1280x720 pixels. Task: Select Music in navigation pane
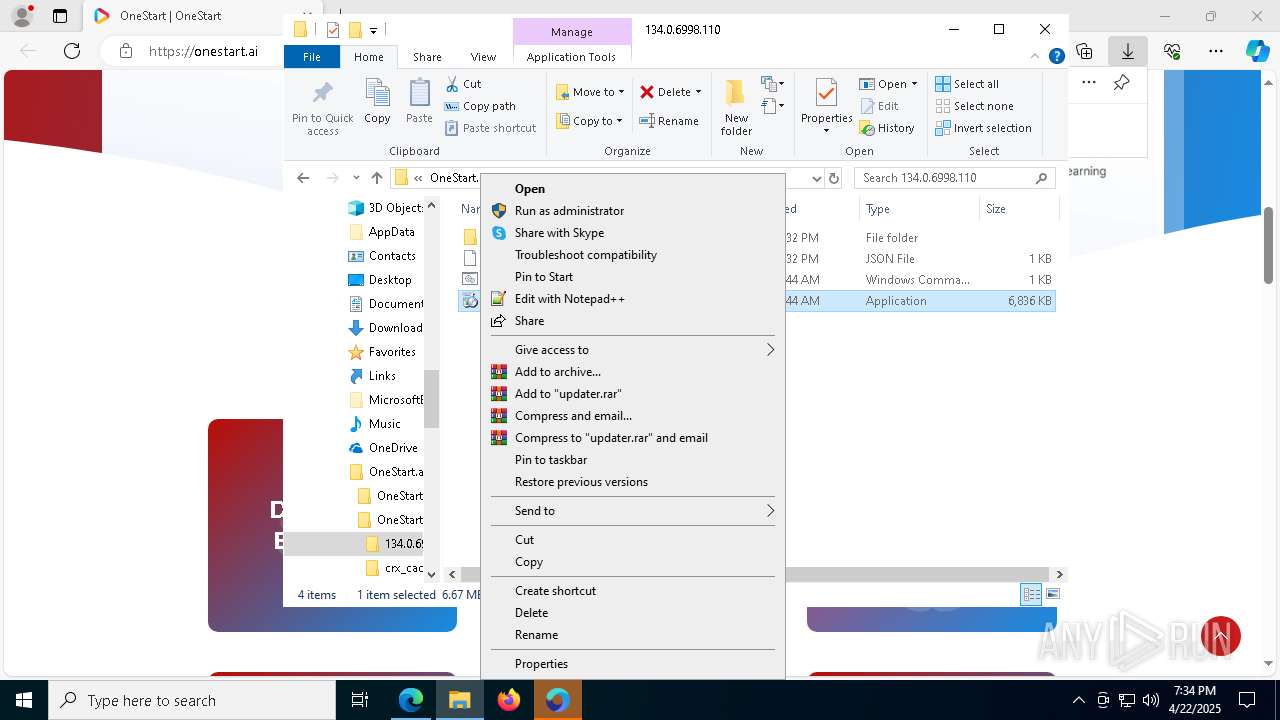pyautogui.click(x=374, y=424)
